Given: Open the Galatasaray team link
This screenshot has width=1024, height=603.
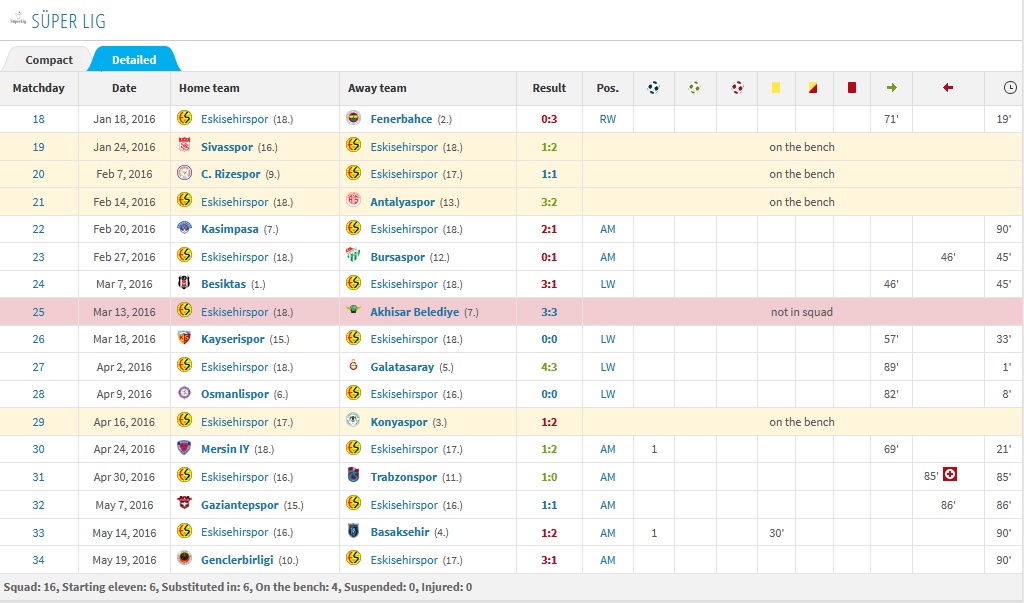Looking at the screenshot, I should coord(402,367).
